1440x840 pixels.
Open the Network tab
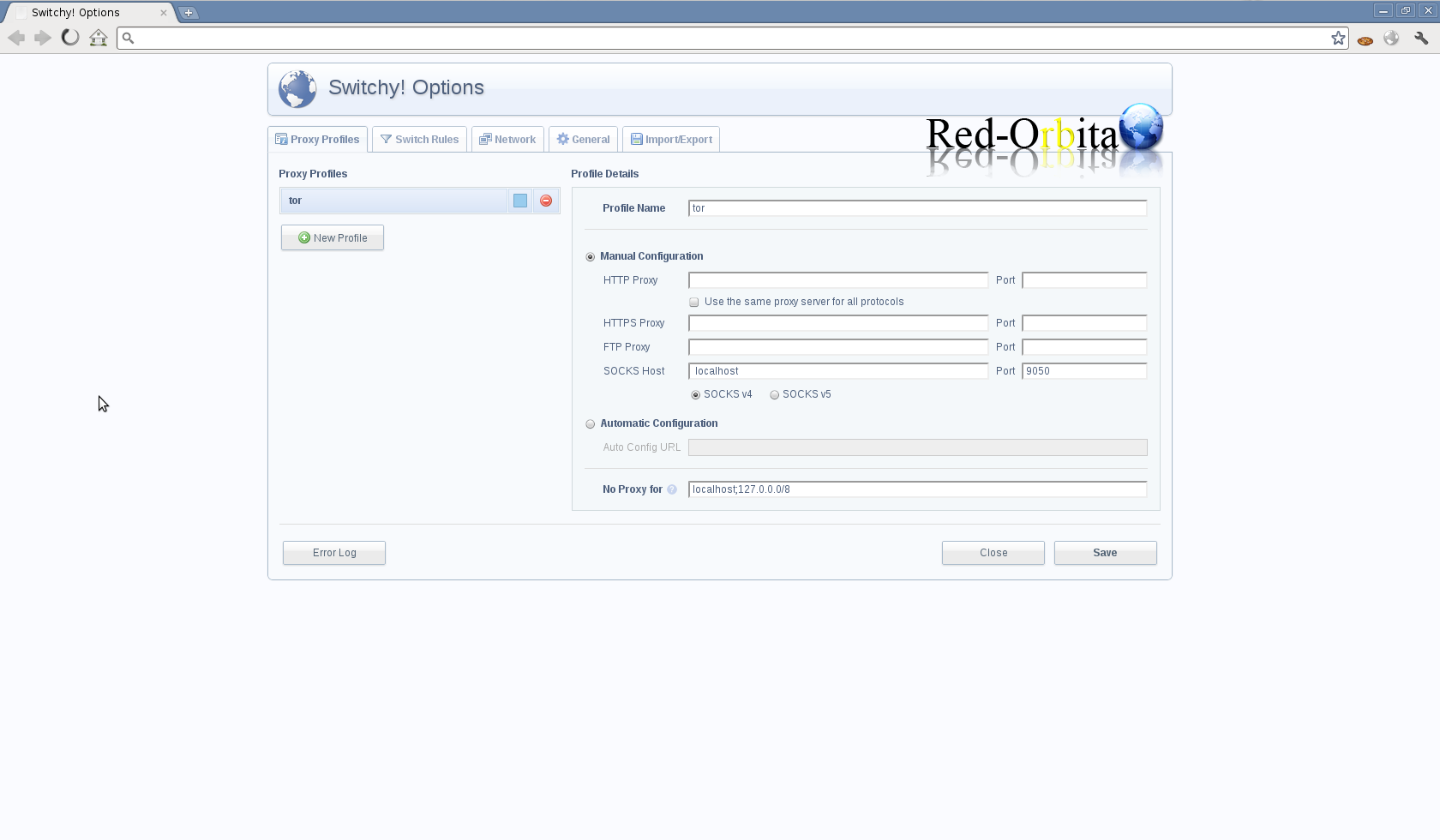[x=508, y=140]
